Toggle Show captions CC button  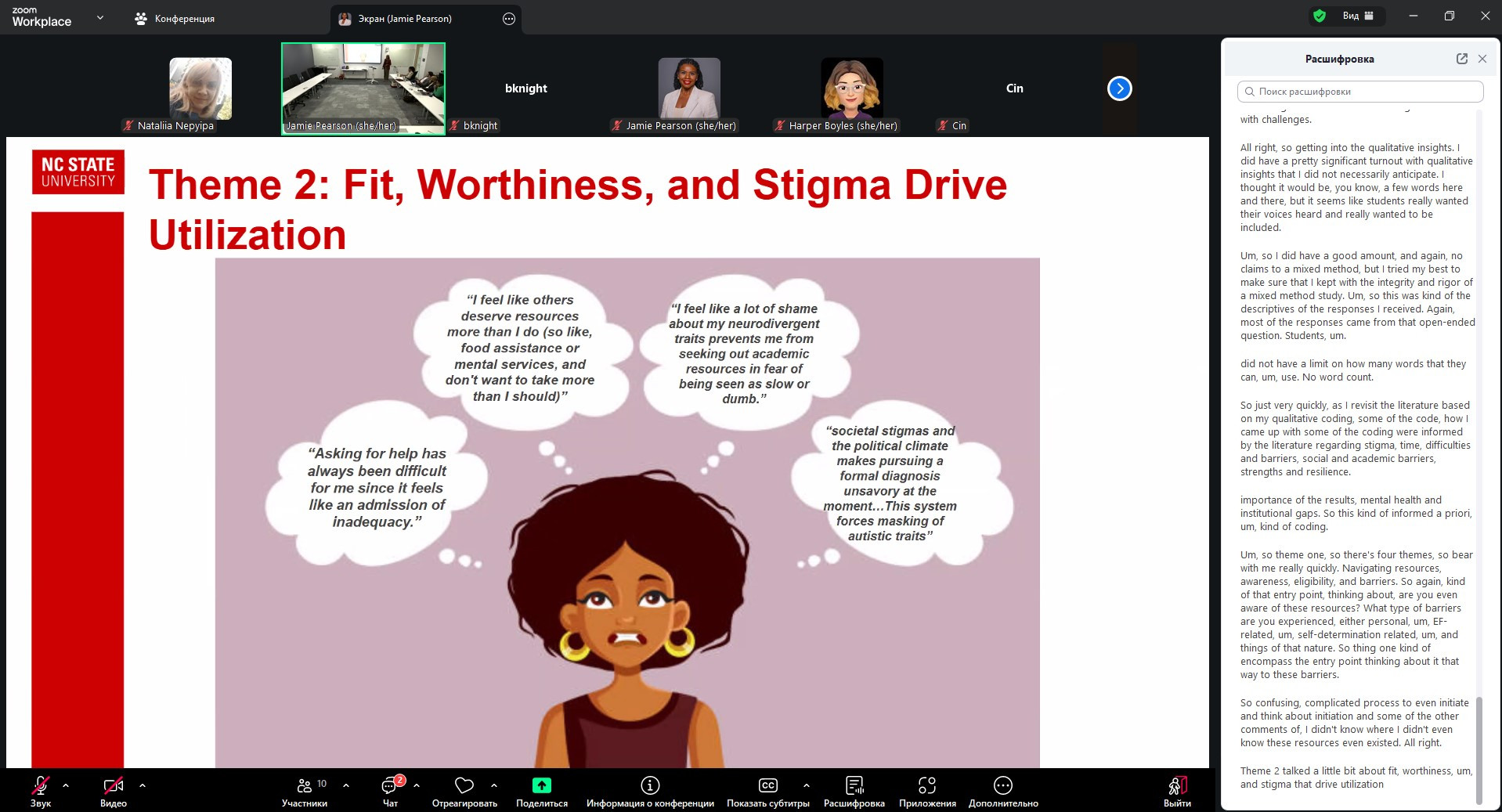(x=767, y=785)
